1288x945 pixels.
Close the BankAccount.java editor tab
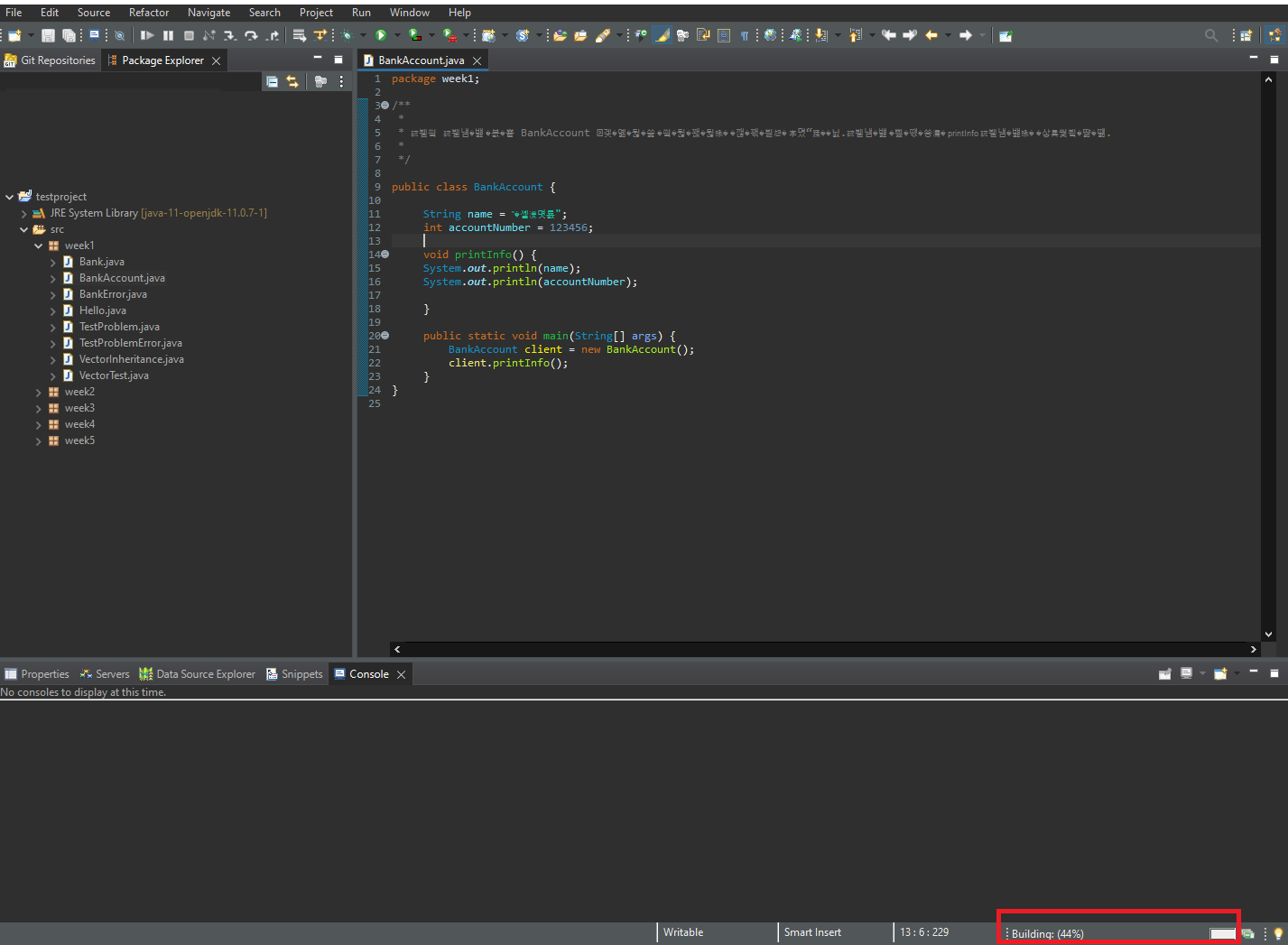click(x=477, y=60)
